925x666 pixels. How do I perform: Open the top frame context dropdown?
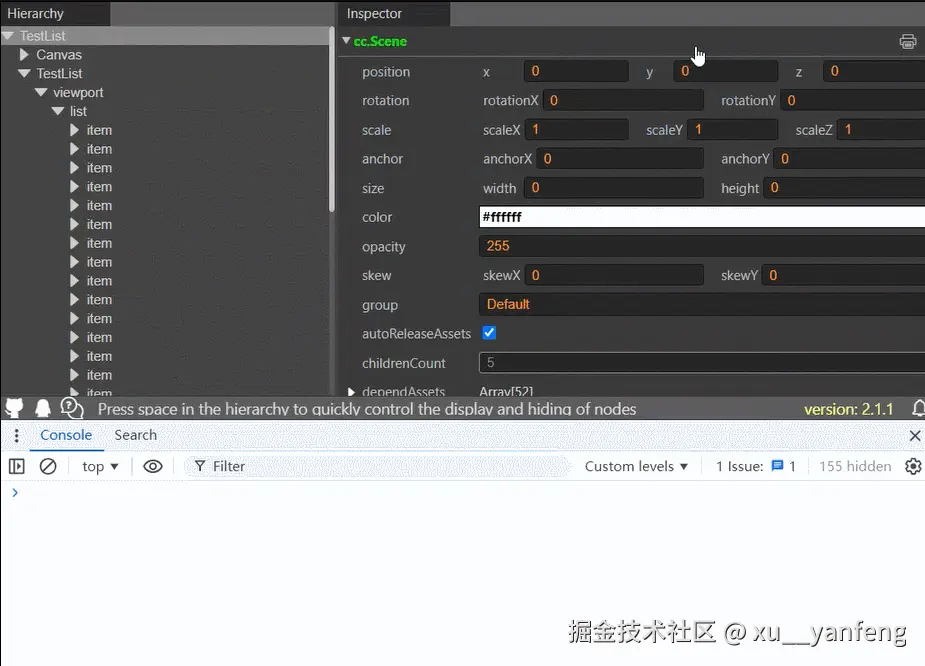pos(99,466)
